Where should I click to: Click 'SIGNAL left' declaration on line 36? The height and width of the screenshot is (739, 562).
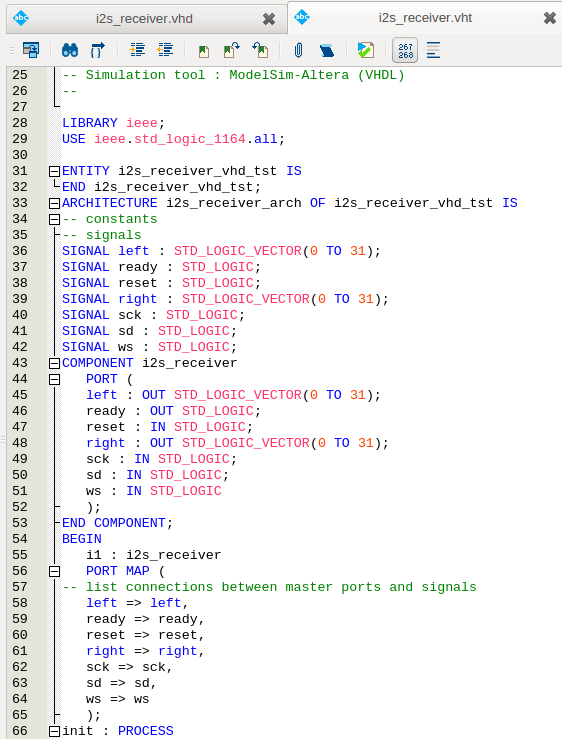pos(221,251)
